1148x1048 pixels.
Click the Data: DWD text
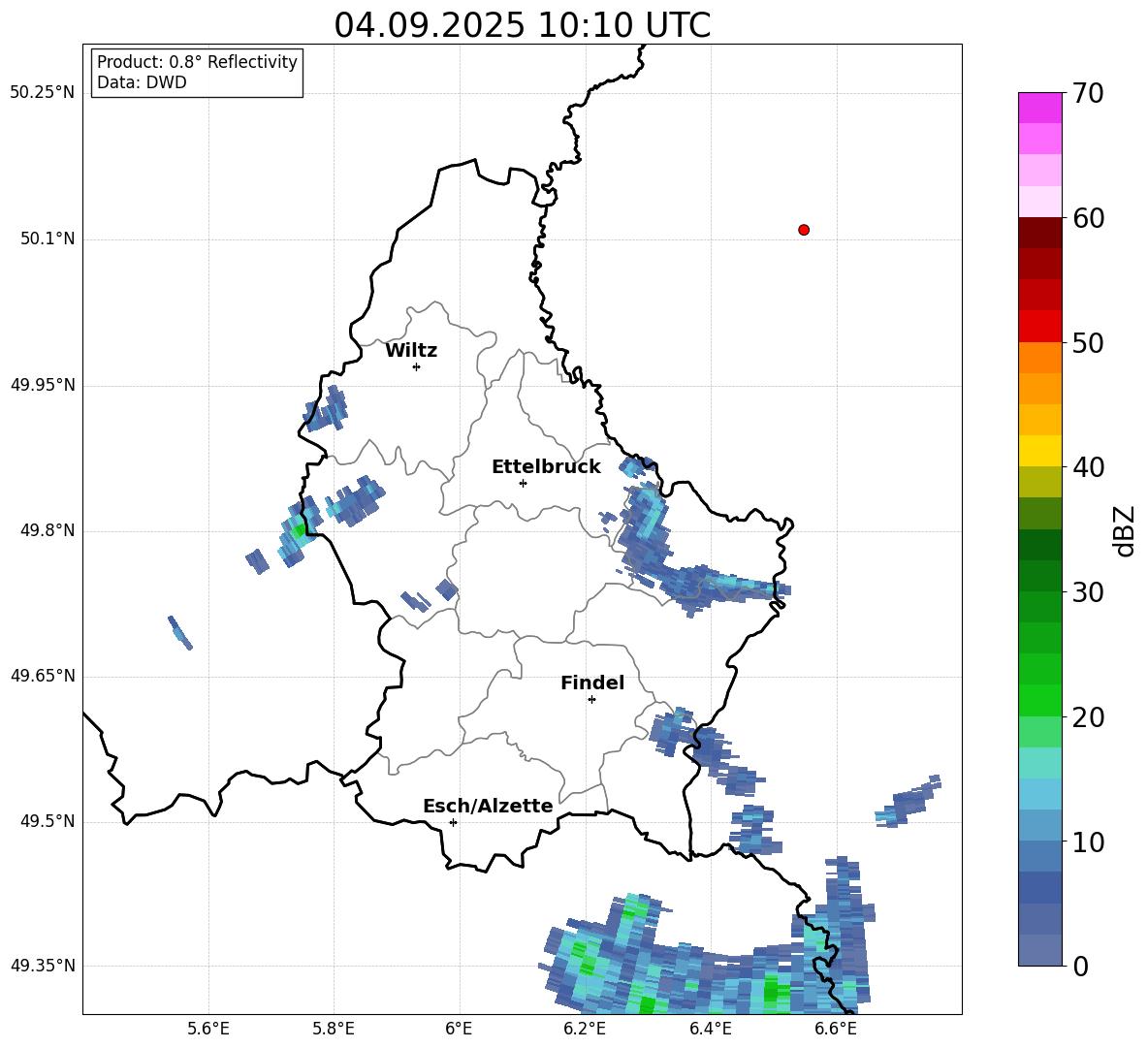click(x=142, y=82)
